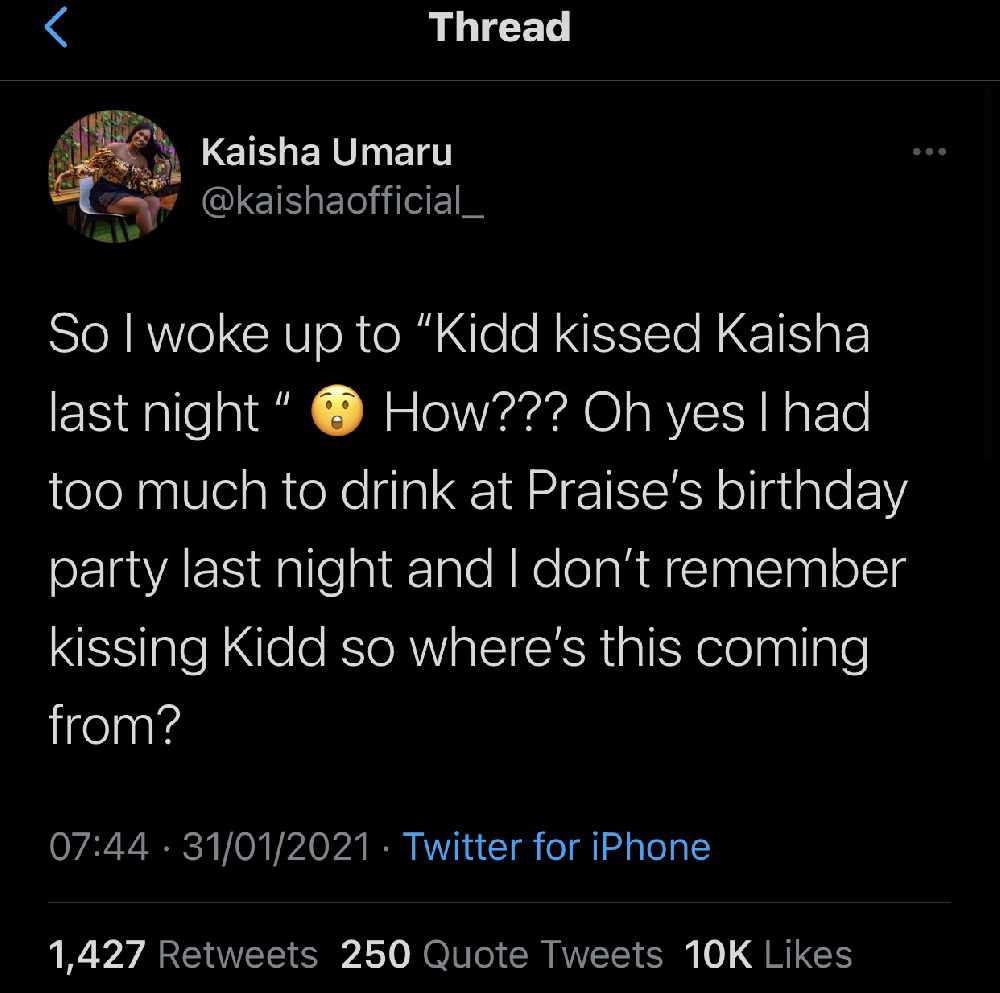Tap the back arrow
Screen dimensions: 1000x993
click(x=58, y=29)
